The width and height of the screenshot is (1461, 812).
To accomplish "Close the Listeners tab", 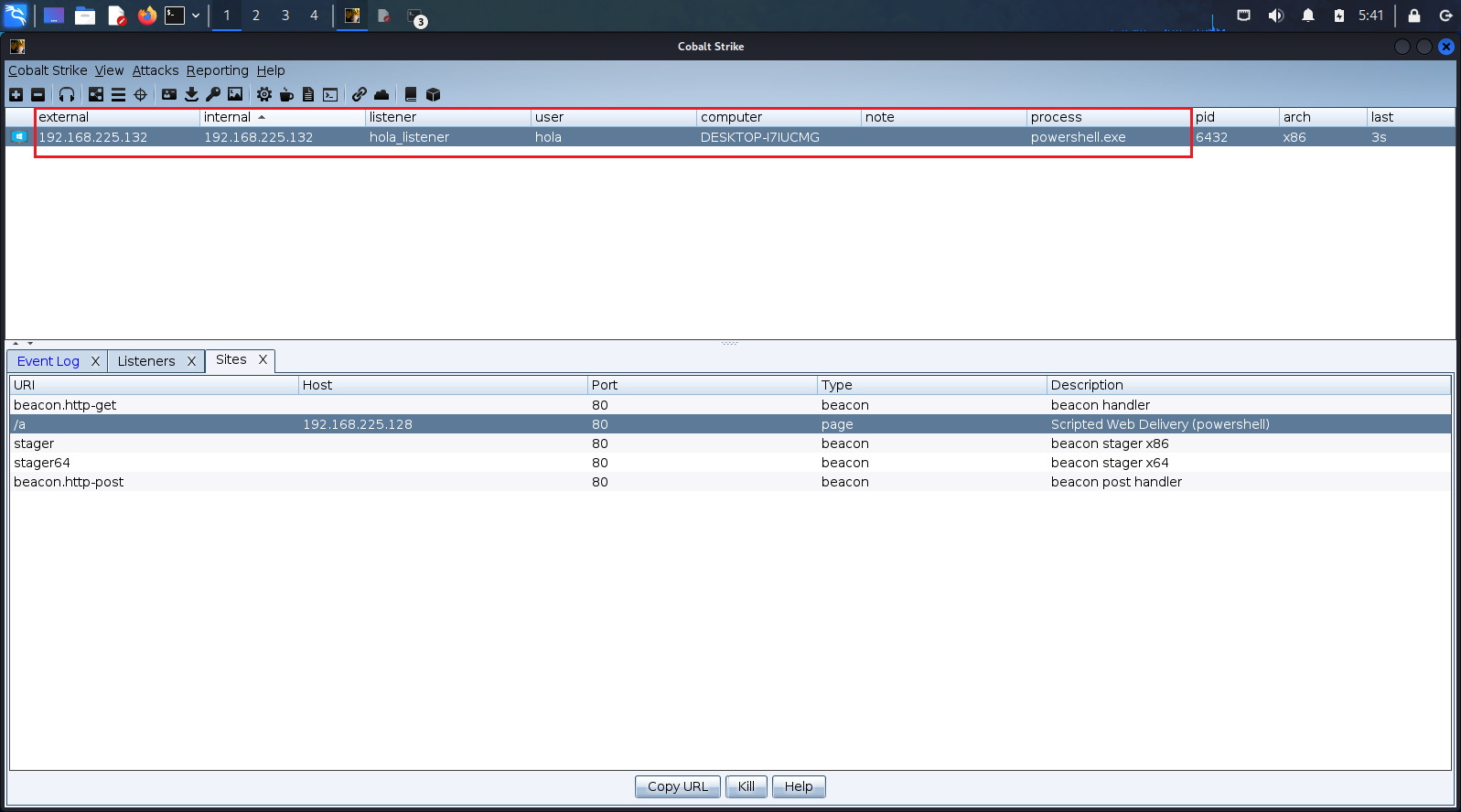I will click(x=191, y=361).
